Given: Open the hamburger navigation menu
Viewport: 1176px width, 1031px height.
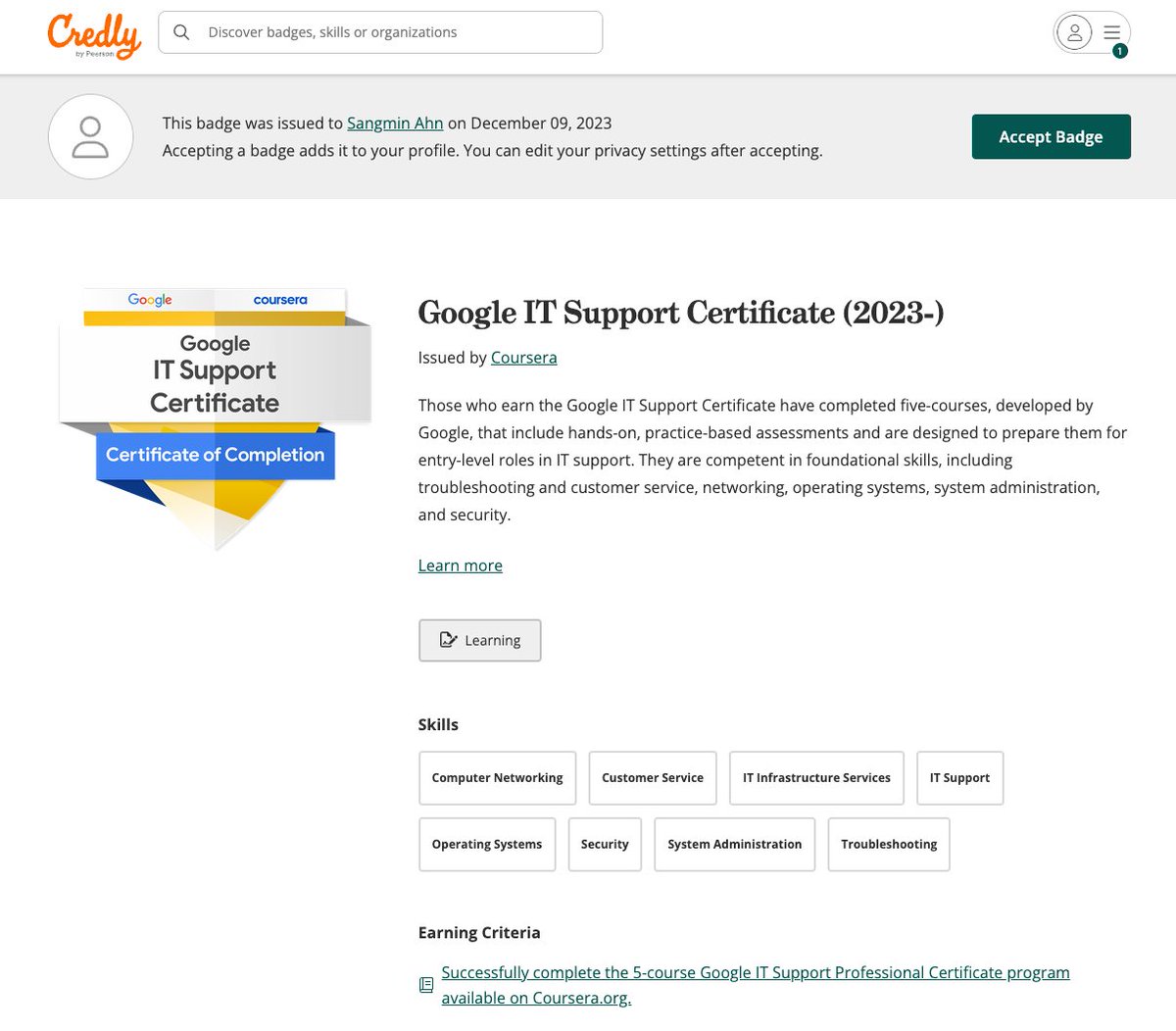Looking at the screenshot, I should pos(1111,31).
